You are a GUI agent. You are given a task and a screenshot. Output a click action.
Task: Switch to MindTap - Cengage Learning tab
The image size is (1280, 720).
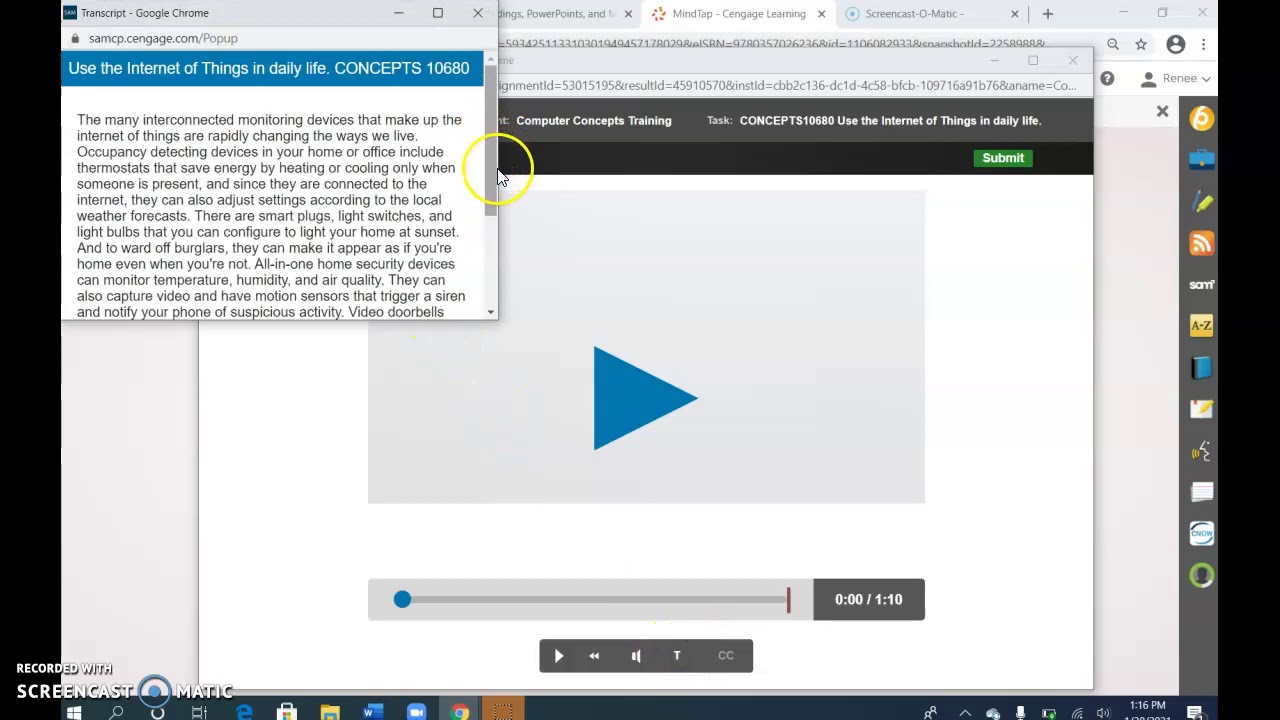coord(738,14)
